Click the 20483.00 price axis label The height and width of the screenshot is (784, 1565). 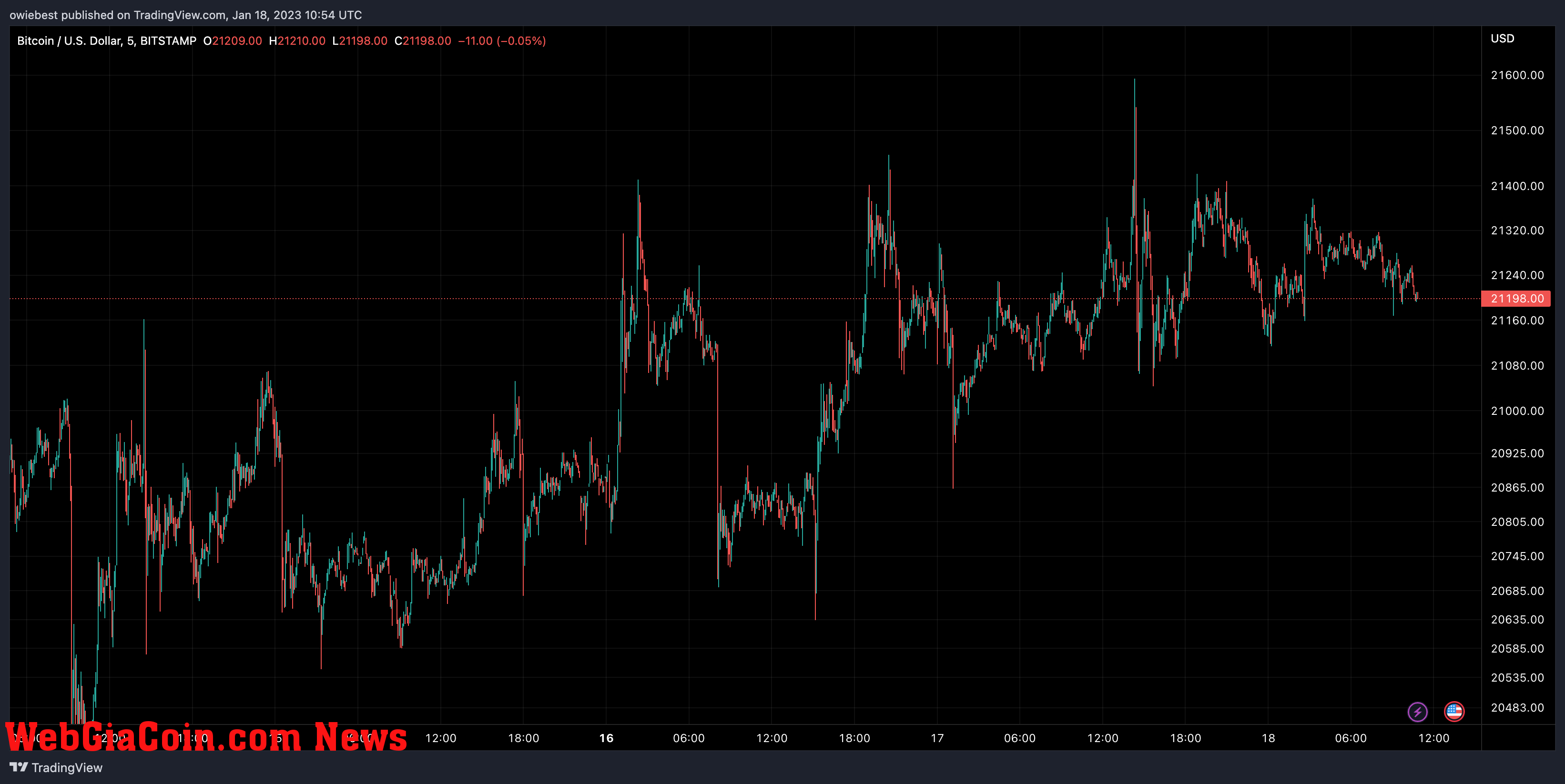[x=1517, y=707]
